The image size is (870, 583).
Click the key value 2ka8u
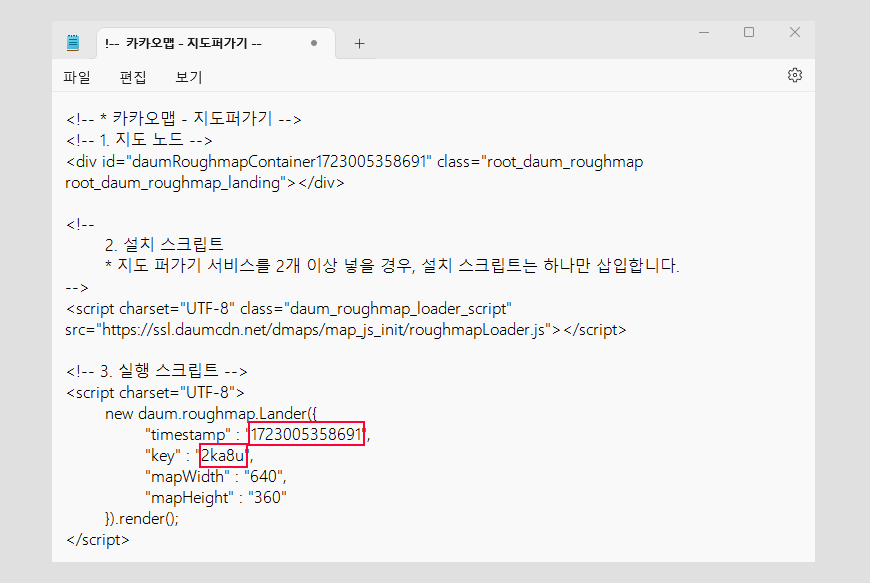pos(222,455)
